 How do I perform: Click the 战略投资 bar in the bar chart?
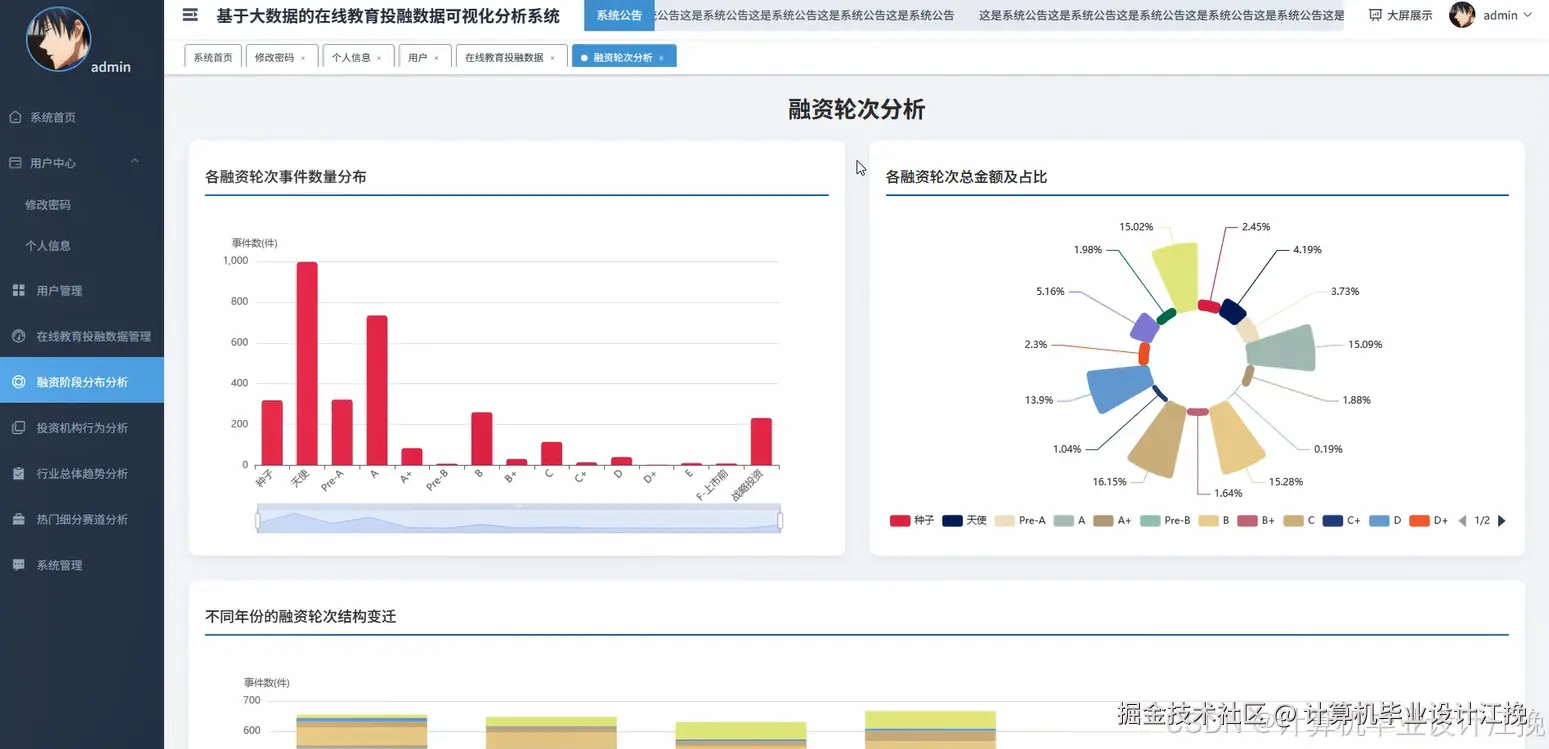761,442
